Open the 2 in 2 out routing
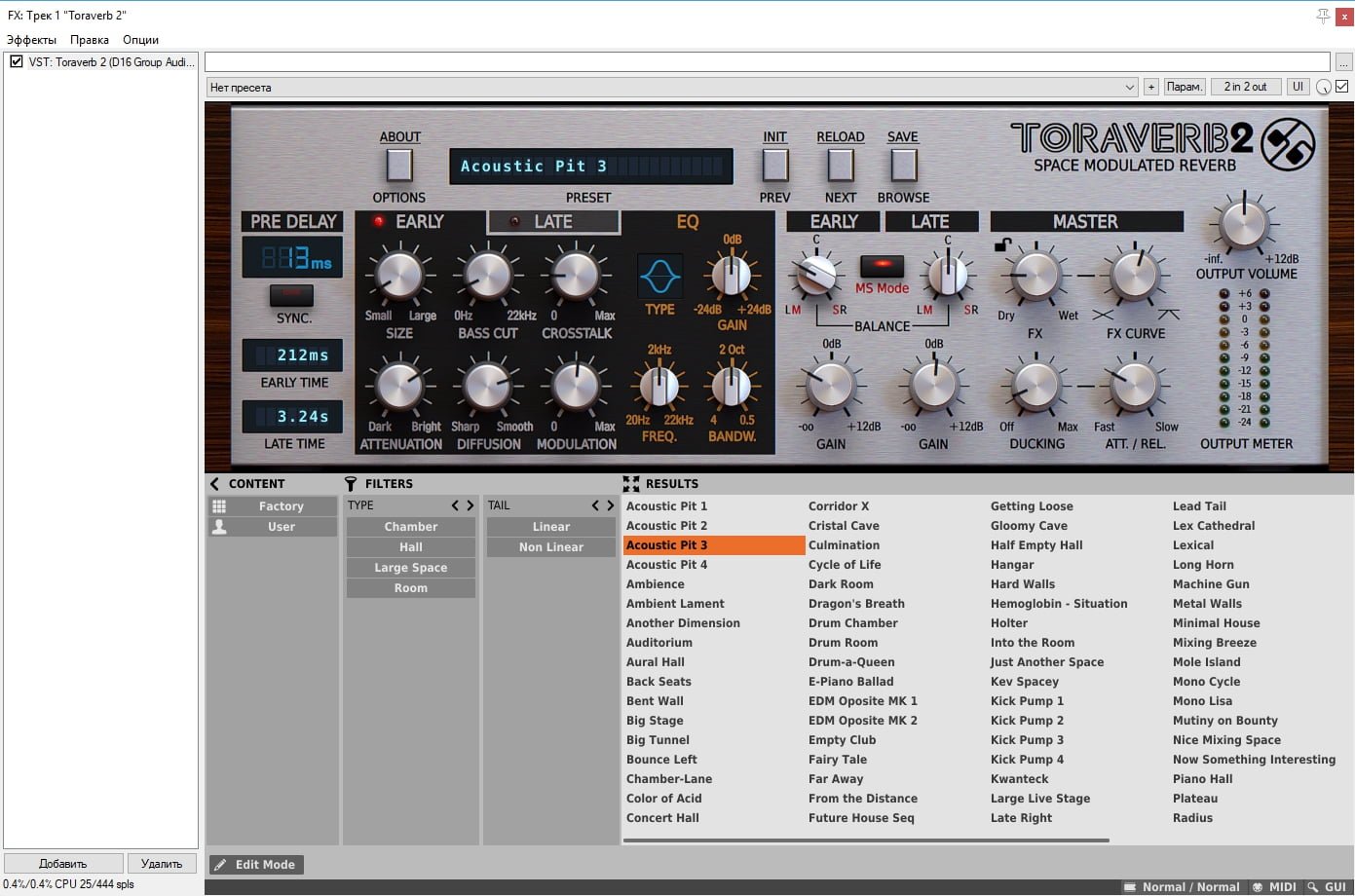1355x896 pixels. pyautogui.click(x=1245, y=87)
